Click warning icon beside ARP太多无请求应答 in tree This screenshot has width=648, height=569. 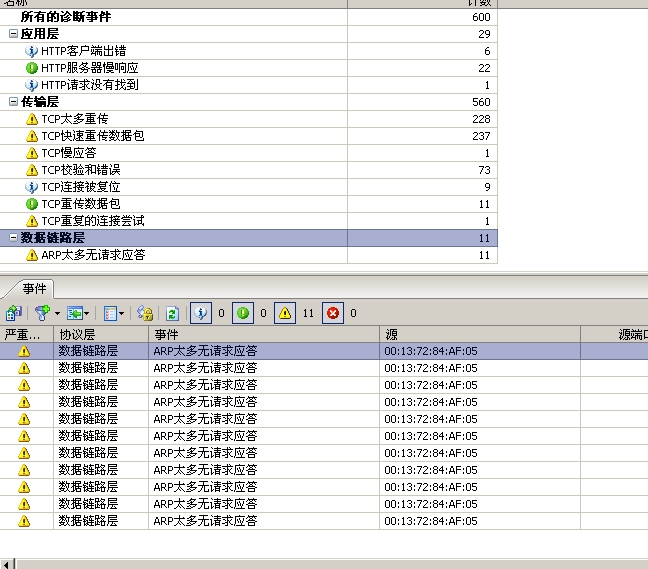(31, 255)
